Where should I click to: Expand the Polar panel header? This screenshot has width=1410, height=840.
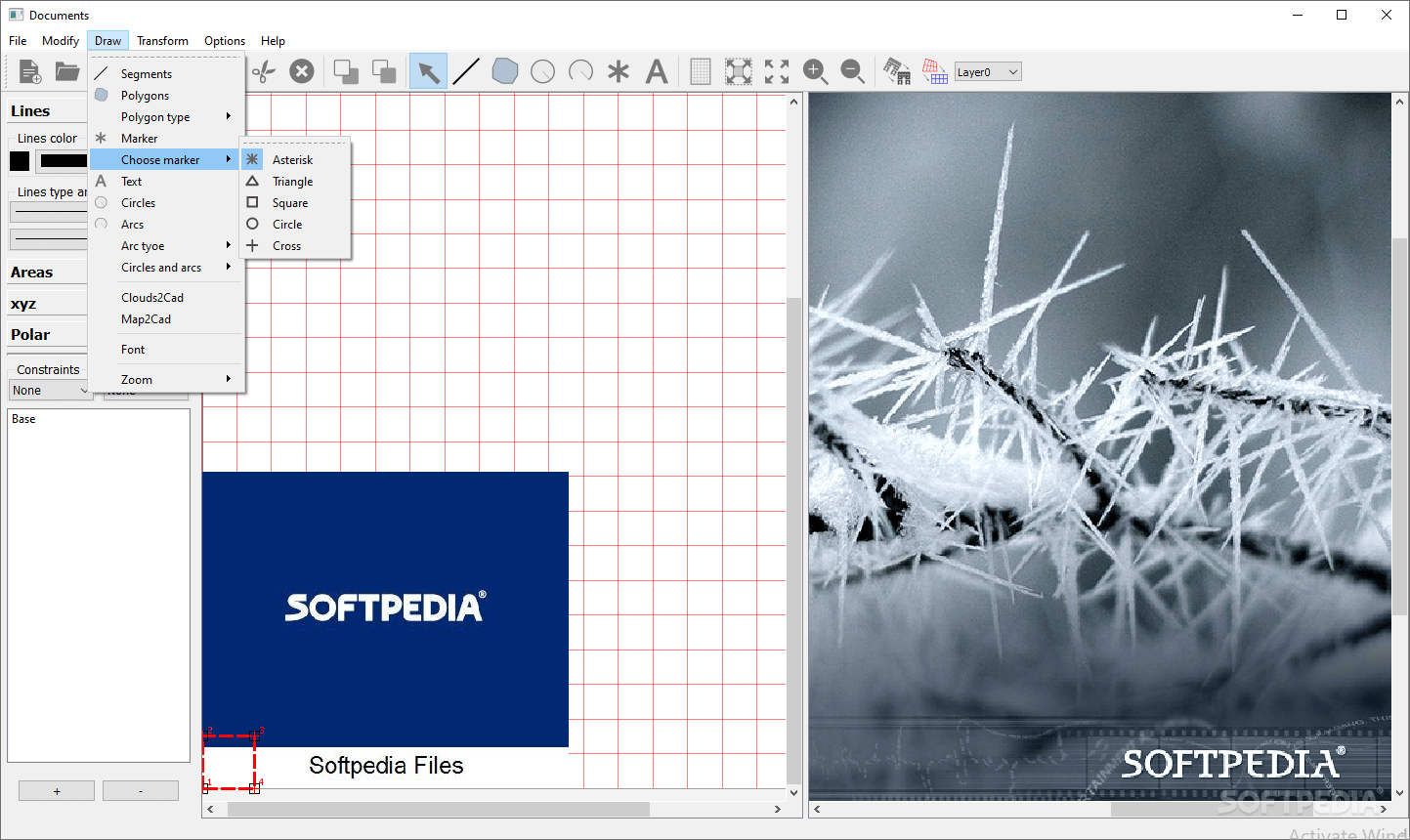point(47,335)
